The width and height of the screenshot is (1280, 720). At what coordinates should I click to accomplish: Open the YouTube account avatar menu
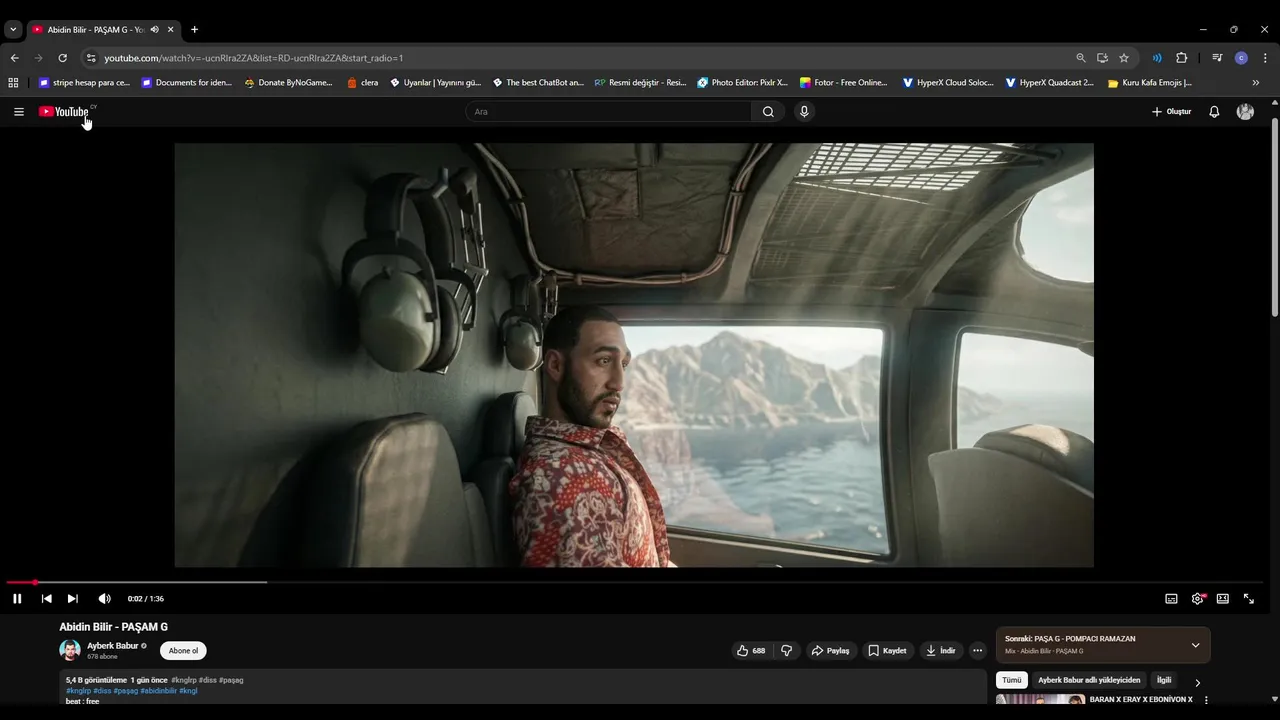[1245, 112]
